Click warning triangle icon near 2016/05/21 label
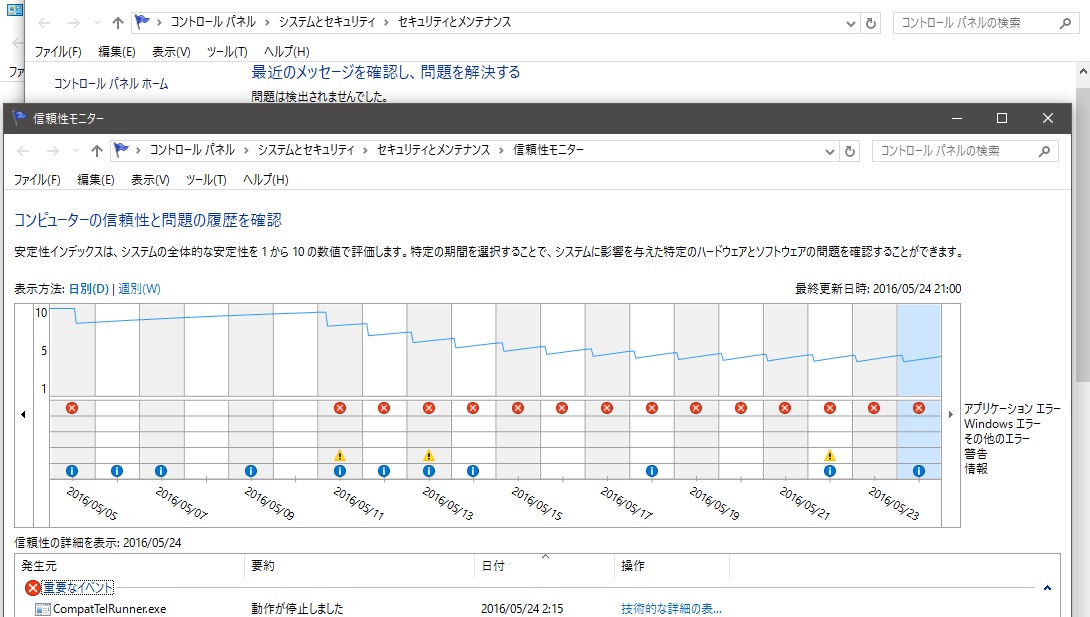 (829, 456)
